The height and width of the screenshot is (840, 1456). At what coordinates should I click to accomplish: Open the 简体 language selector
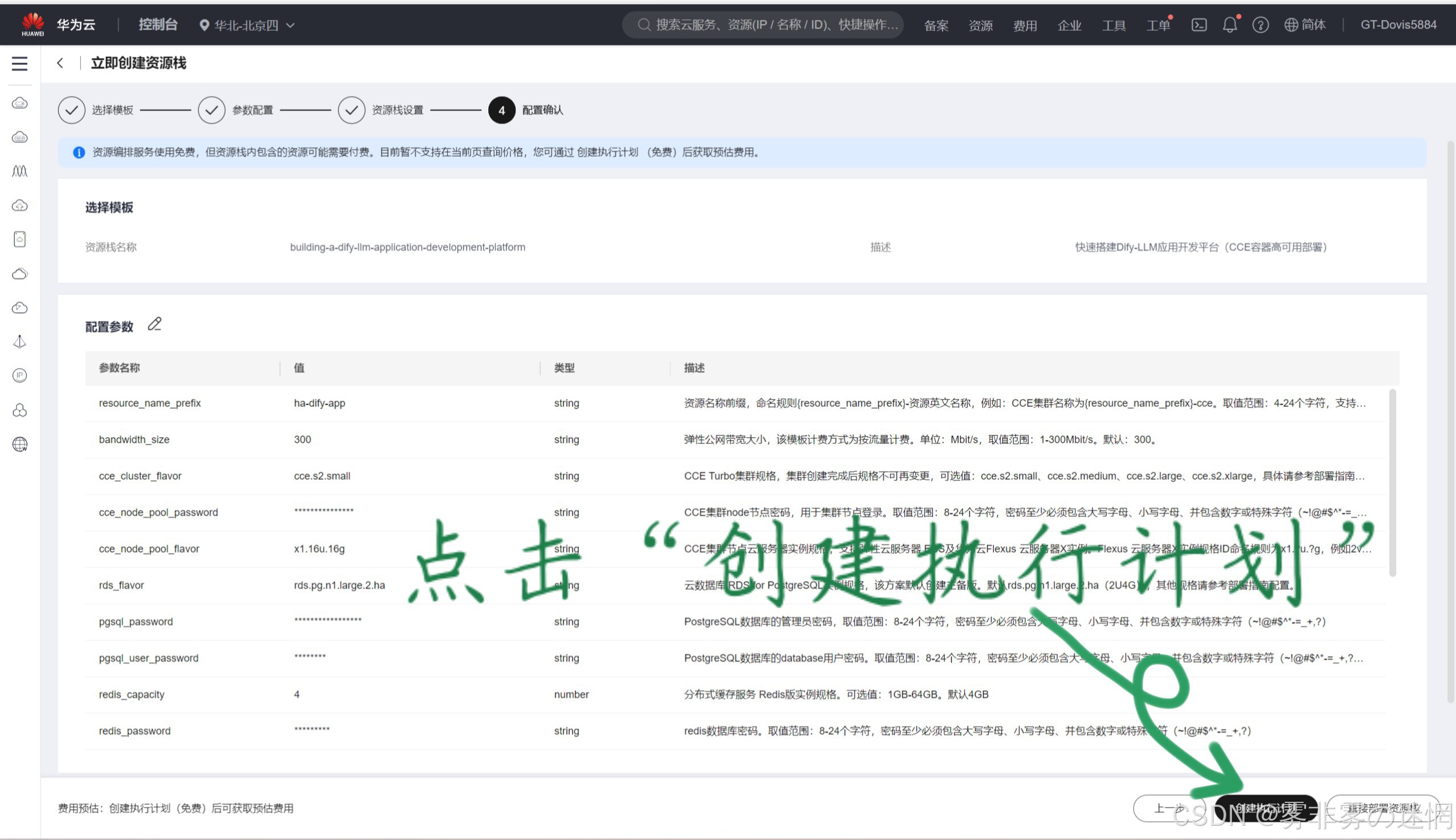click(1305, 25)
